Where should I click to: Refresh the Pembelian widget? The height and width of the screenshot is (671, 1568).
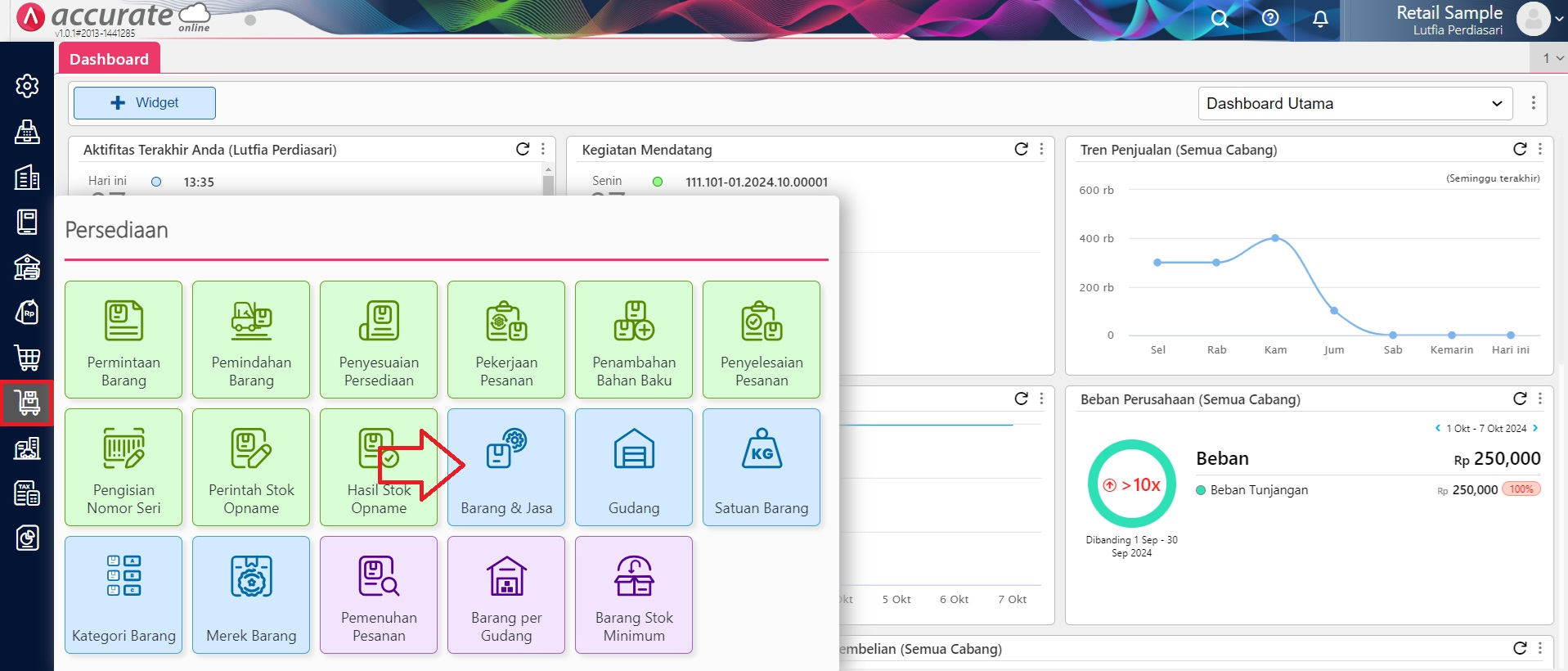(1520, 648)
